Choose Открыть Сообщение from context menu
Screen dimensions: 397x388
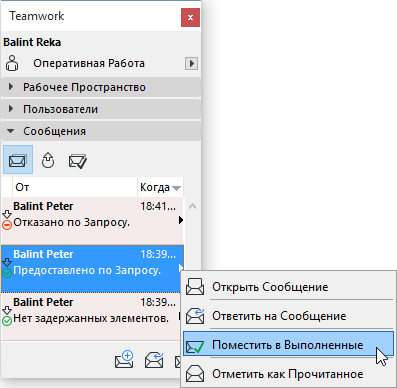pos(288,287)
